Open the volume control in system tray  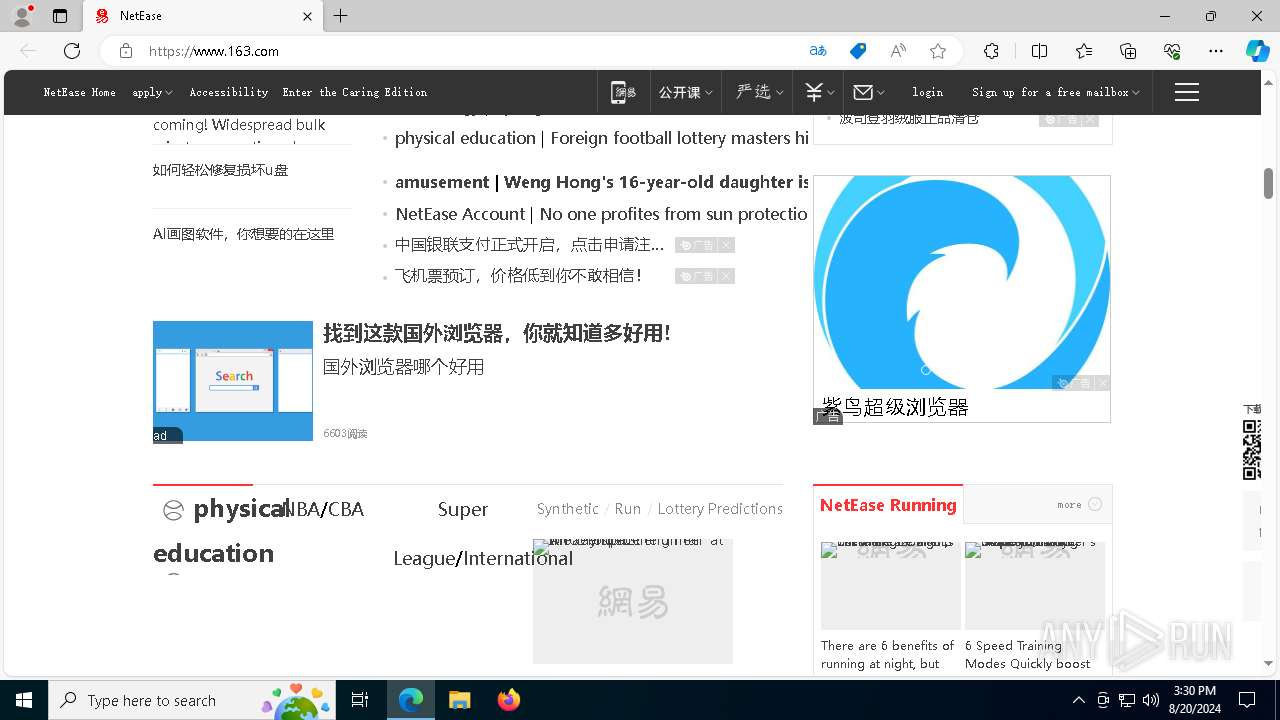point(1151,700)
